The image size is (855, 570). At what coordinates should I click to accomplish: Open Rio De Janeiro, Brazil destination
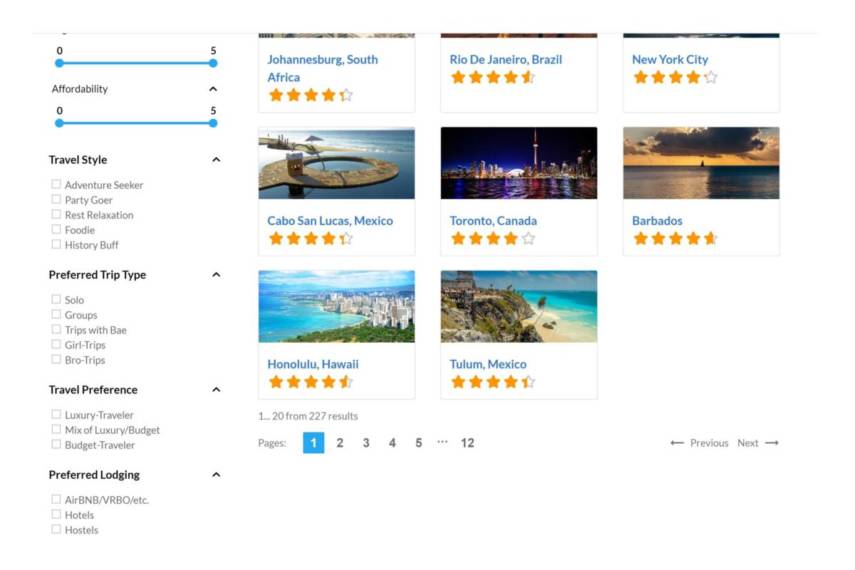click(x=505, y=59)
